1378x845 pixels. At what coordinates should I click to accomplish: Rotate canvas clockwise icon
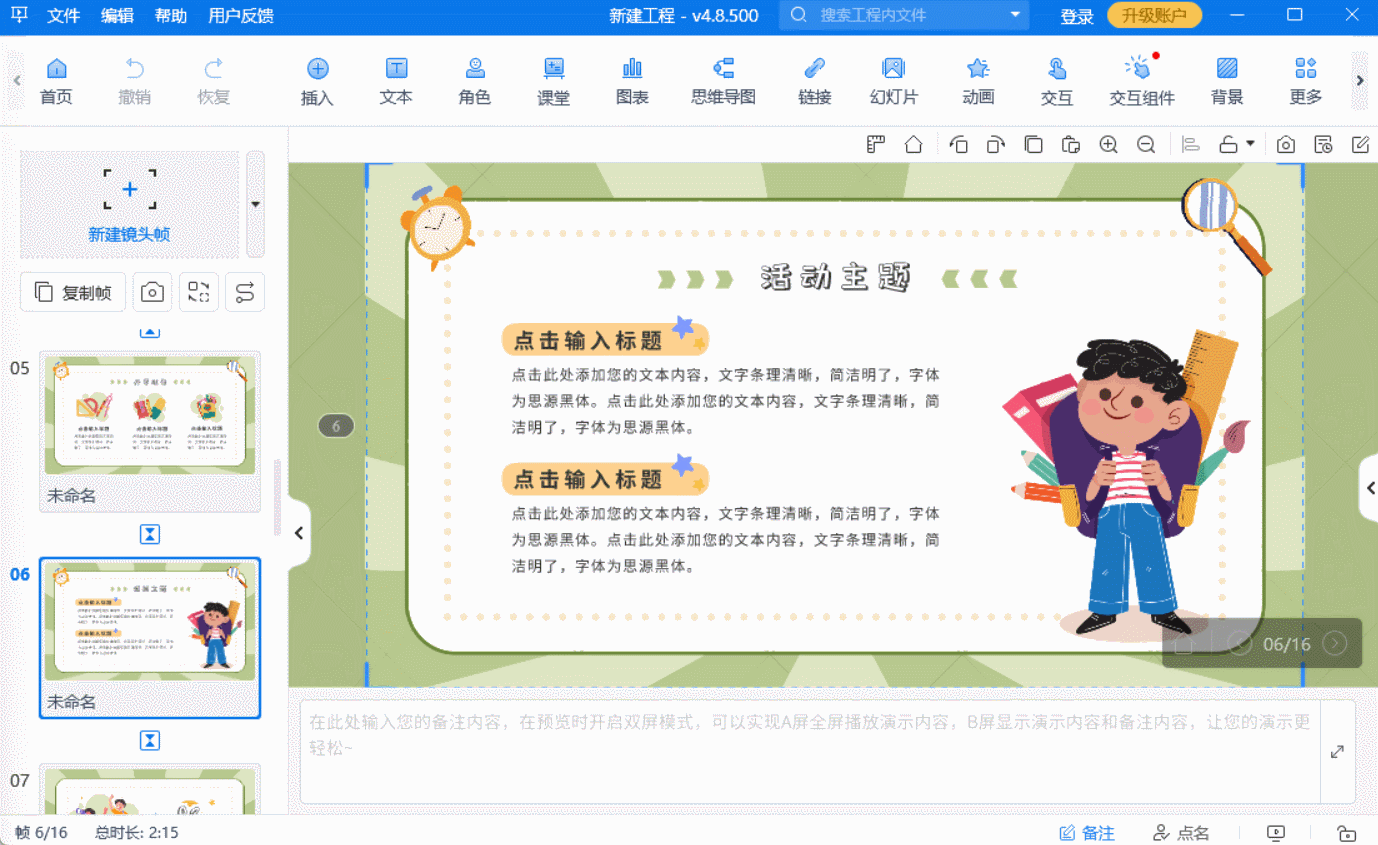[995, 144]
